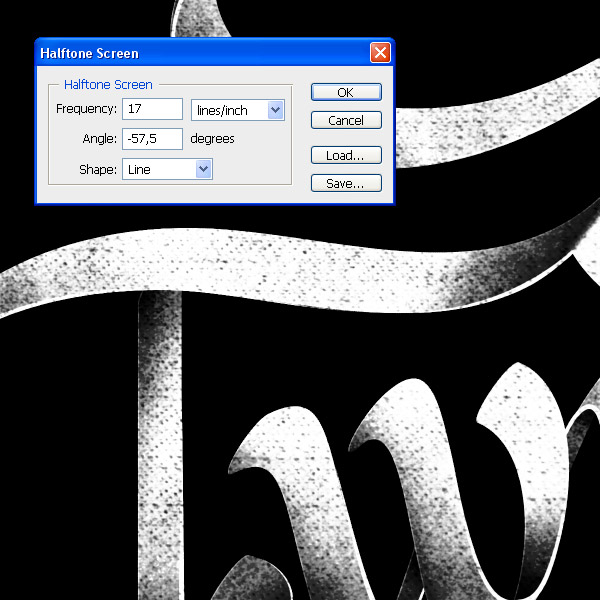Click the Angle input field
Image resolution: width=600 pixels, height=600 pixels.
152,139
